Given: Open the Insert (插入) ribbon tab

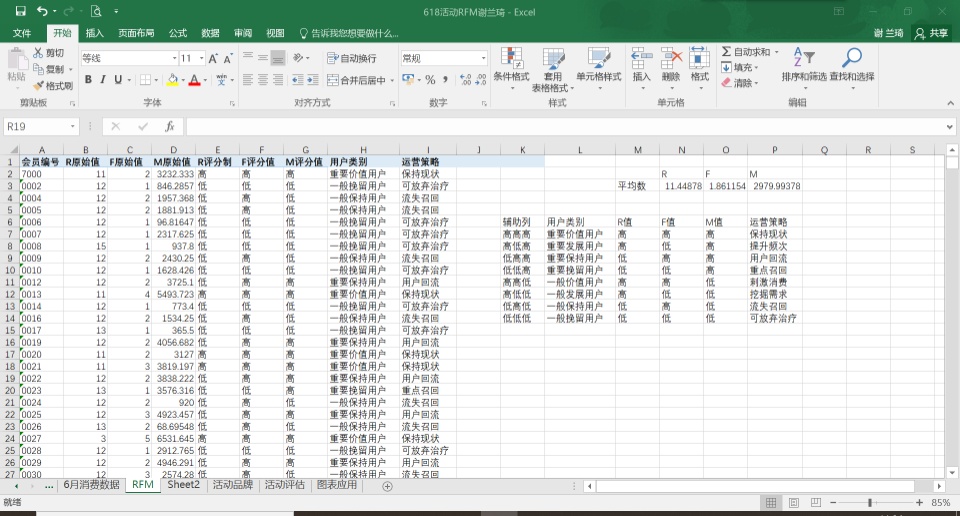Looking at the screenshot, I should click(94, 33).
